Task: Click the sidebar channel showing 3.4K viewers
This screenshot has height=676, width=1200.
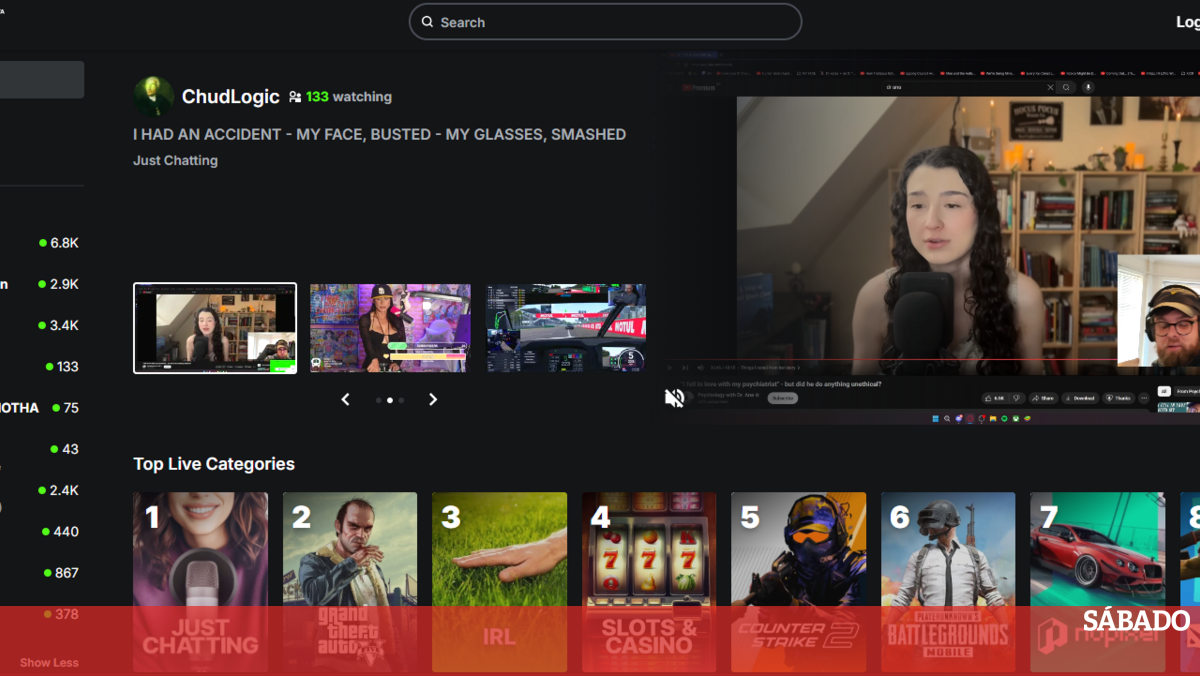Action: click(x=42, y=325)
